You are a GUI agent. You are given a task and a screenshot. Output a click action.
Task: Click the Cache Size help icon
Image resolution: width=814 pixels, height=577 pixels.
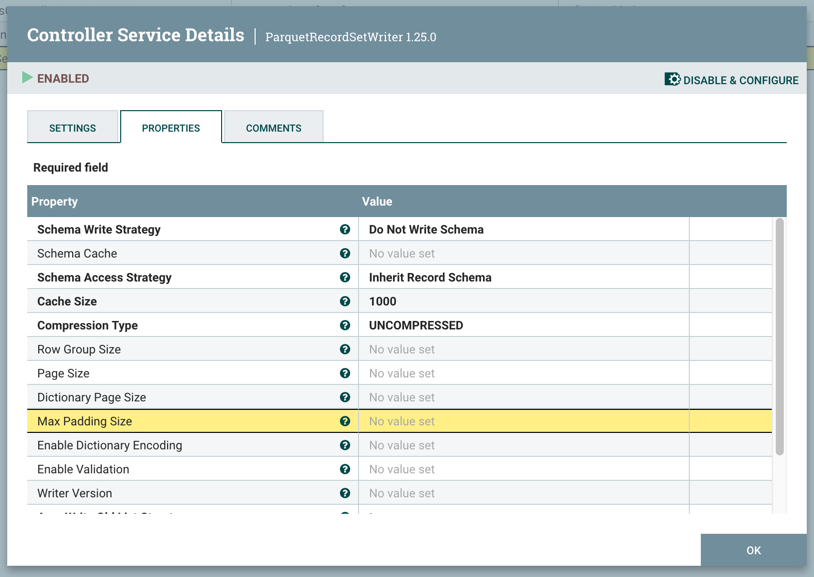pyautogui.click(x=345, y=302)
